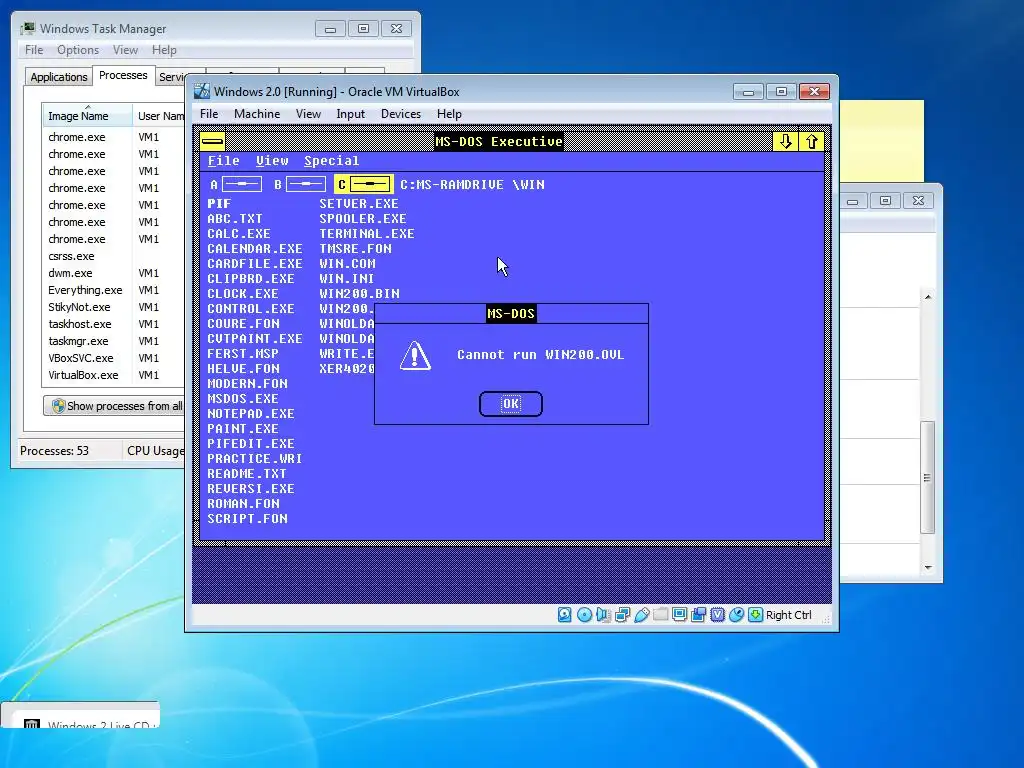Click the Right Ctrl host key label

pyautogui.click(x=788, y=615)
